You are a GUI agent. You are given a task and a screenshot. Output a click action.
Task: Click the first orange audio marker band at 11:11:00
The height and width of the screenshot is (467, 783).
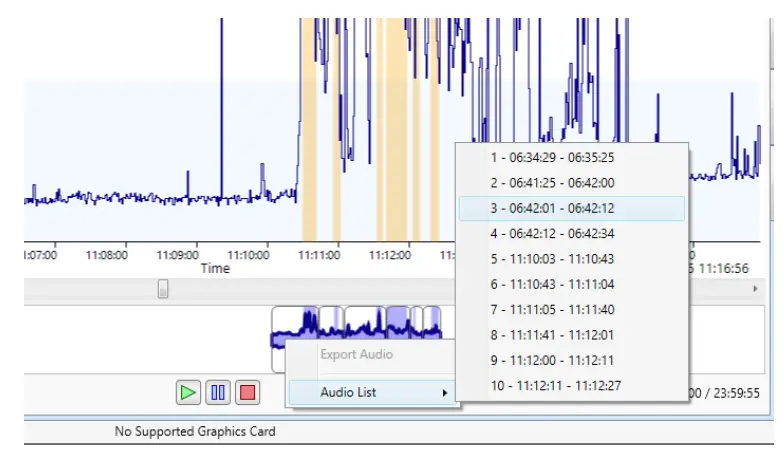pyautogui.click(x=309, y=130)
